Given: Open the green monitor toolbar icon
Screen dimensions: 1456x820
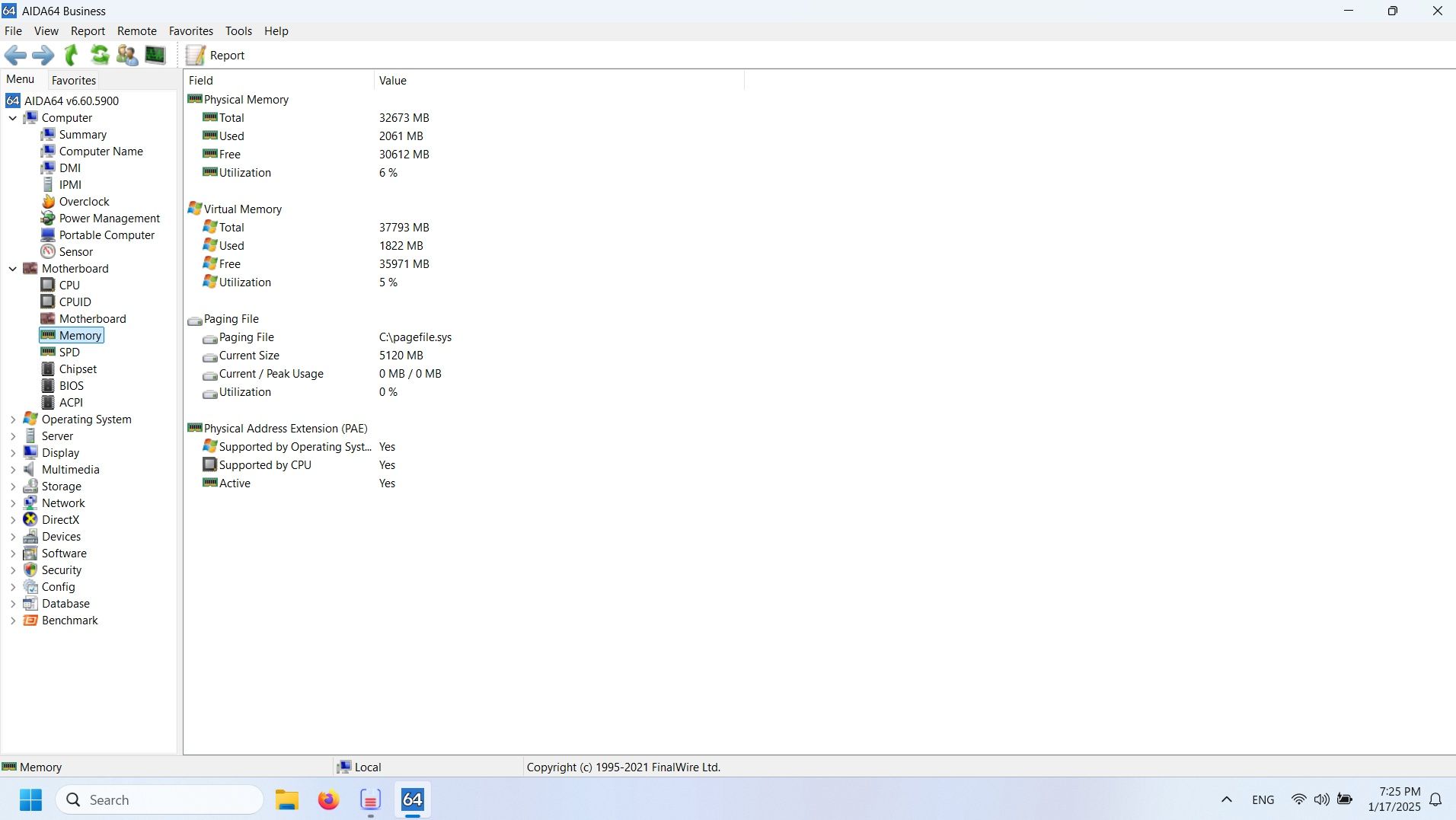Looking at the screenshot, I should (155, 55).
